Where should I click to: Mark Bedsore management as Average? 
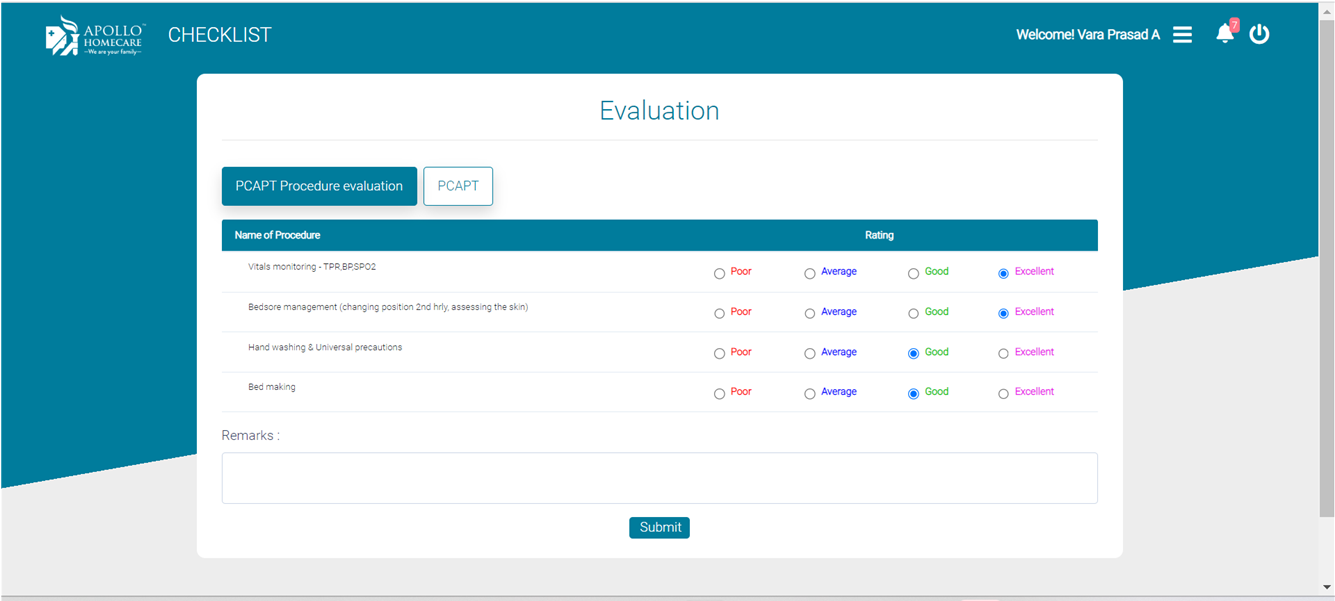tap(810, 312)
